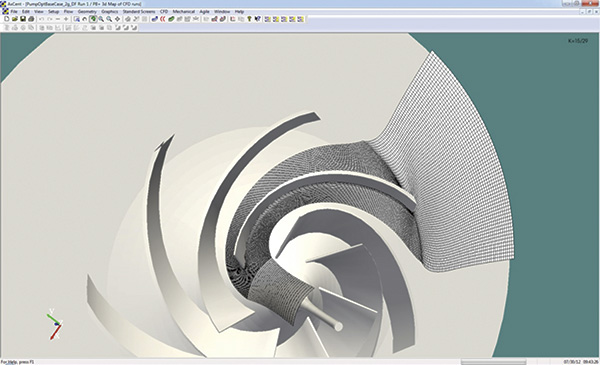
Task: Open the Agile menu
Action: pos(204,11)
